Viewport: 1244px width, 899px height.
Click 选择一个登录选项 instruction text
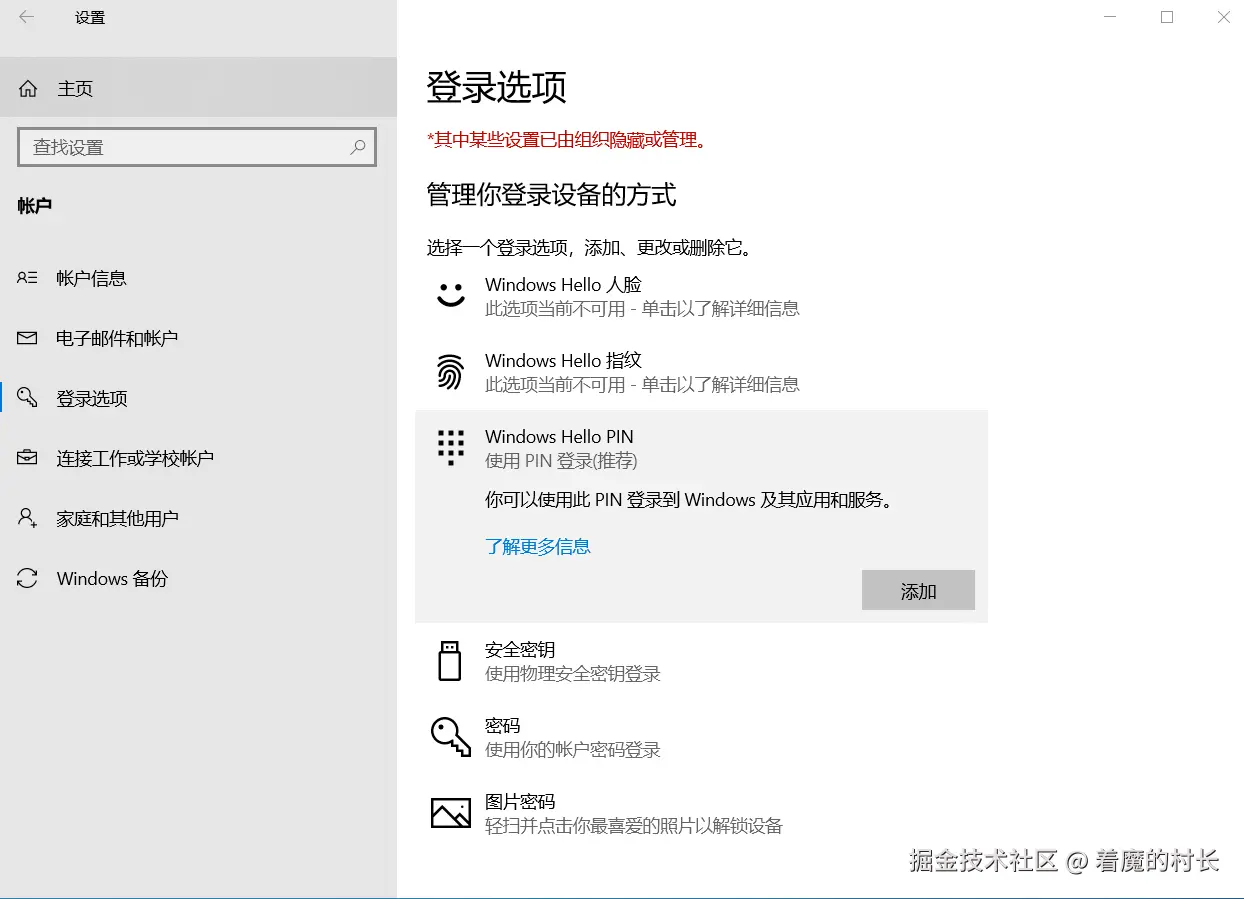point(590,247)
